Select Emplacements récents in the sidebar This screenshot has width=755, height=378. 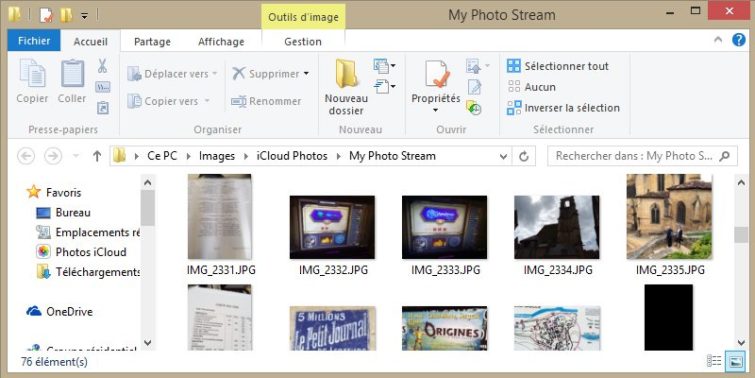(89, 232)
